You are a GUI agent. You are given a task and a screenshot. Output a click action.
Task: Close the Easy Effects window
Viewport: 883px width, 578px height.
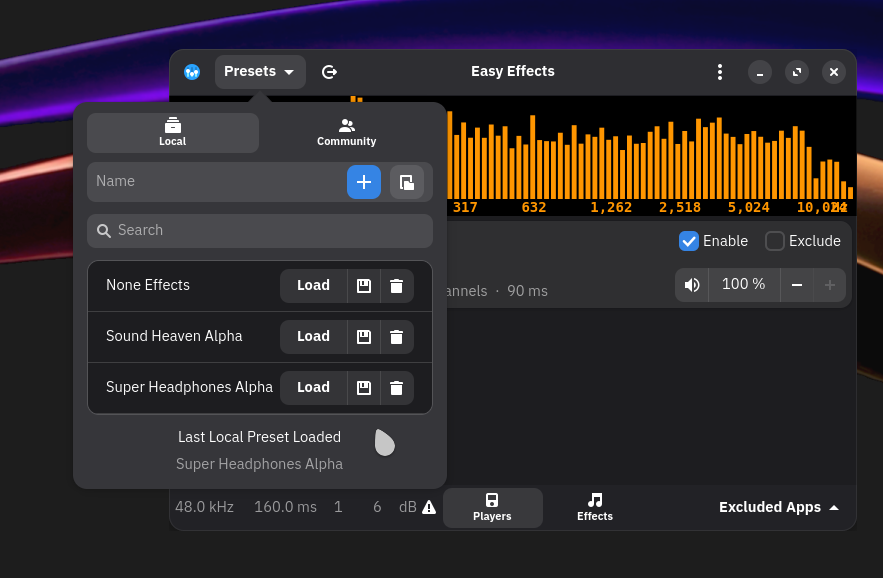tap(834, 72)
